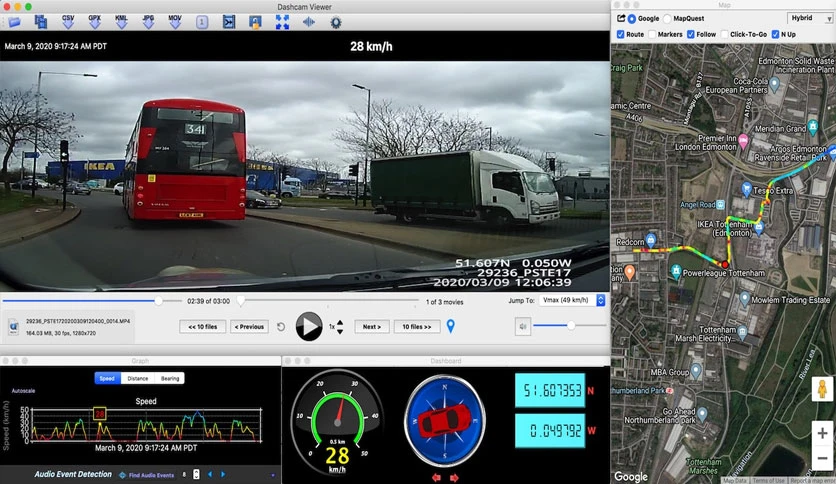Image resolution: width=836 pixels, height=484 pixels.
Task: Adjust the audio events count stepper
Action: [x=196, y=474]
